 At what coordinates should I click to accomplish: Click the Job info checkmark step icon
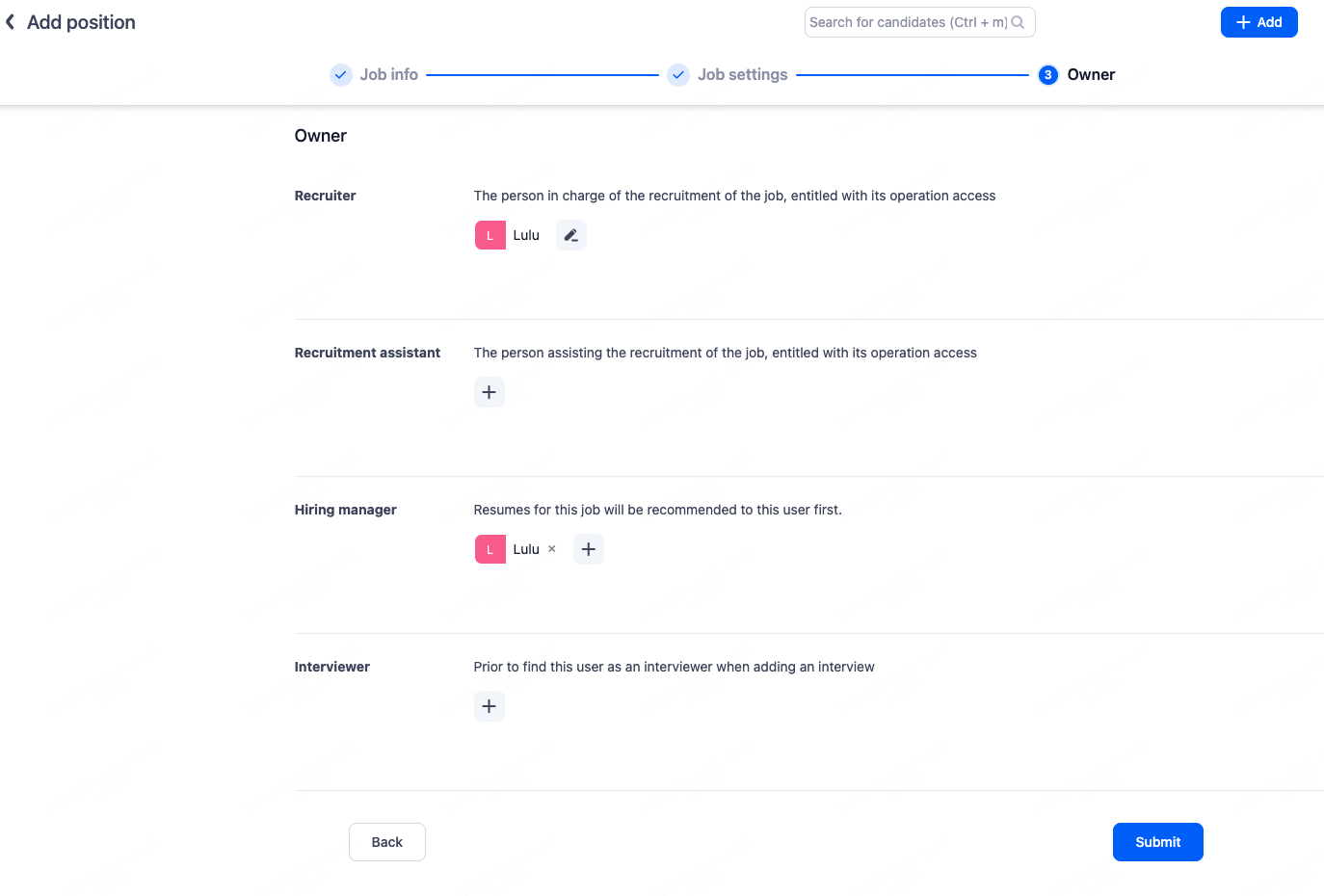(341, 75)
